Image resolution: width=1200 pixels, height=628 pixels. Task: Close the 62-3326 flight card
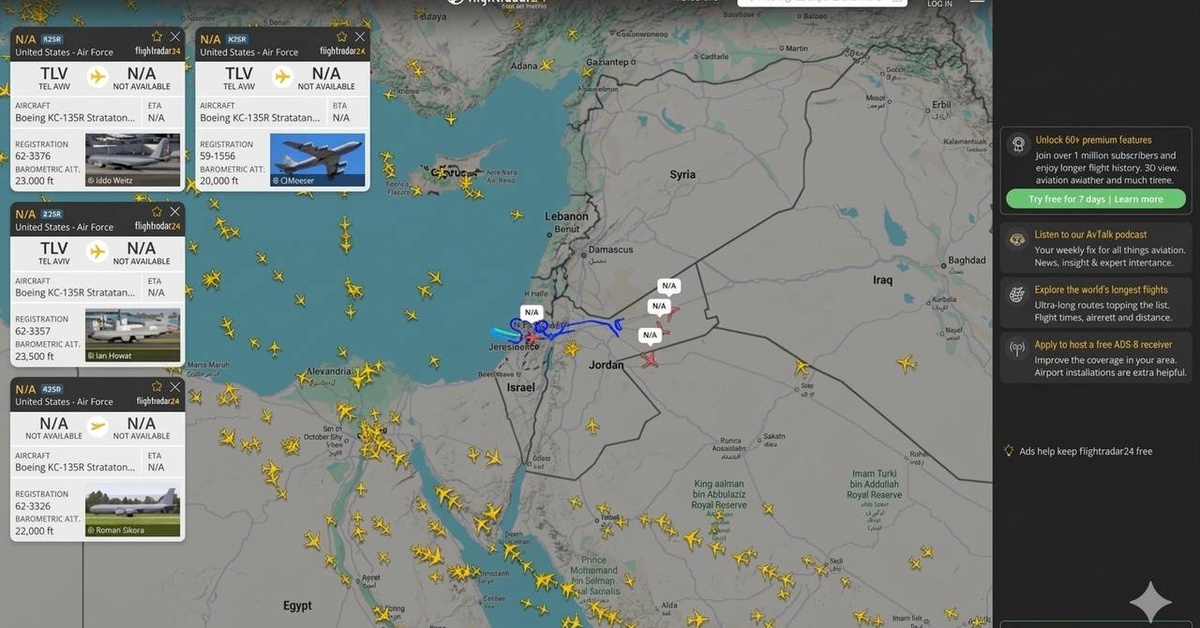coord(175,387)
